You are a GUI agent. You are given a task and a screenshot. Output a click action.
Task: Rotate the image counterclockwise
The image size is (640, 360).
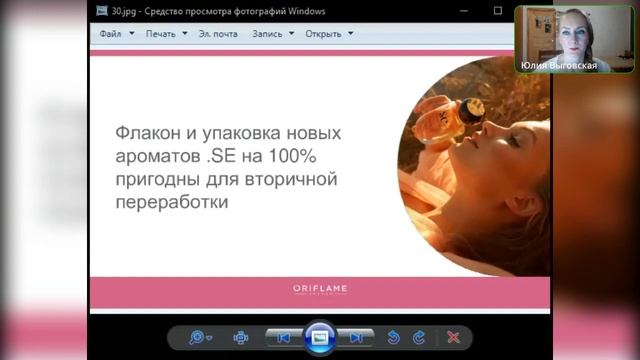(393, 338)
